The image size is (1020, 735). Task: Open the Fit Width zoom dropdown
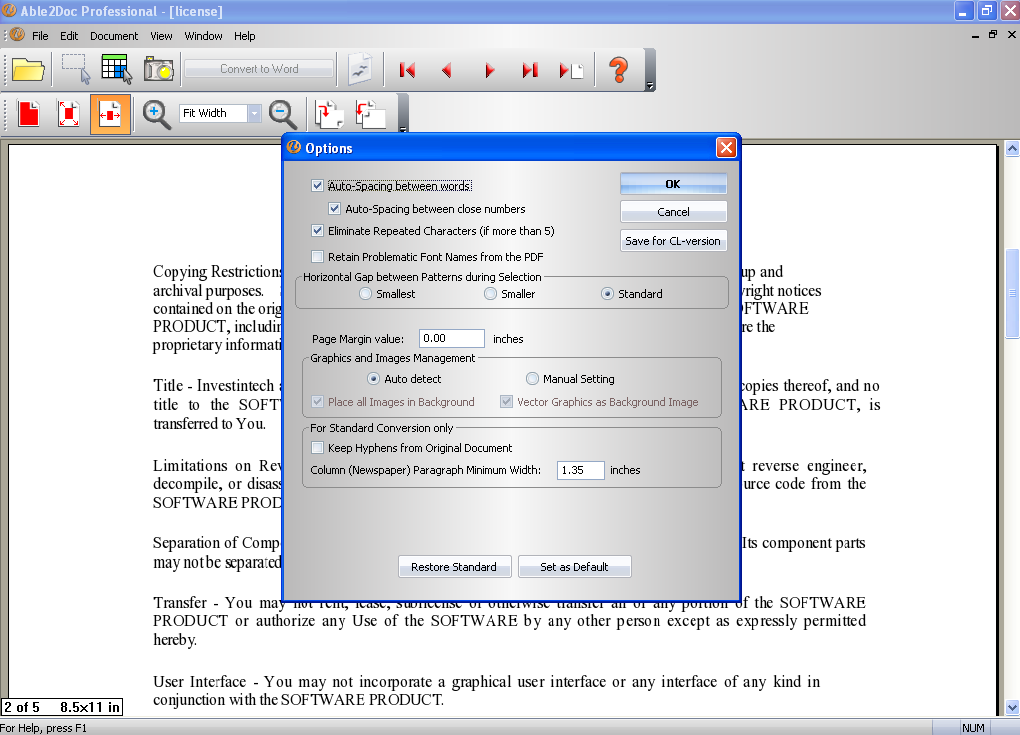[x=254, y=113]
